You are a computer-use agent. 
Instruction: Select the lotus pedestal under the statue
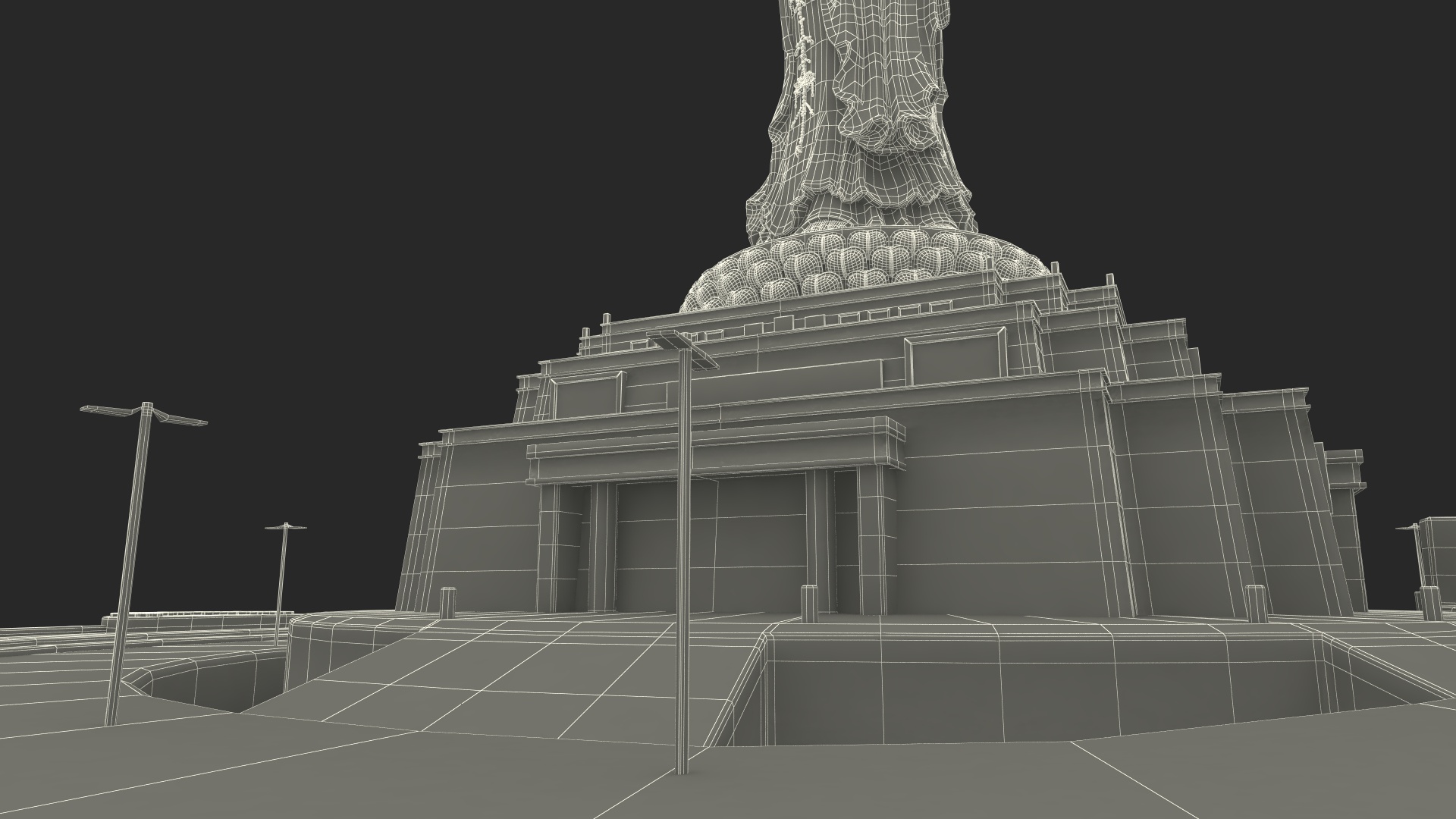tap(867, 269)
